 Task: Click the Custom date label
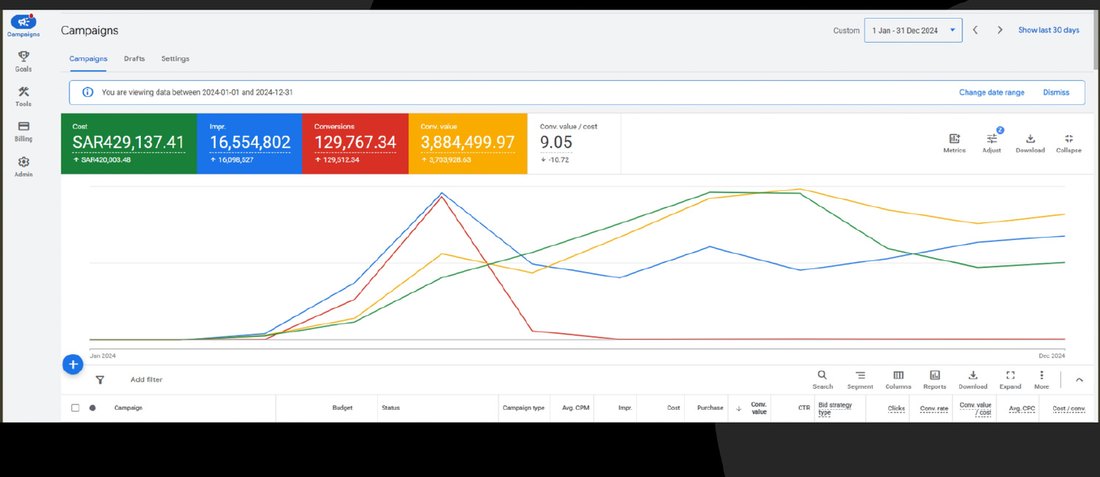coord(846,30)
